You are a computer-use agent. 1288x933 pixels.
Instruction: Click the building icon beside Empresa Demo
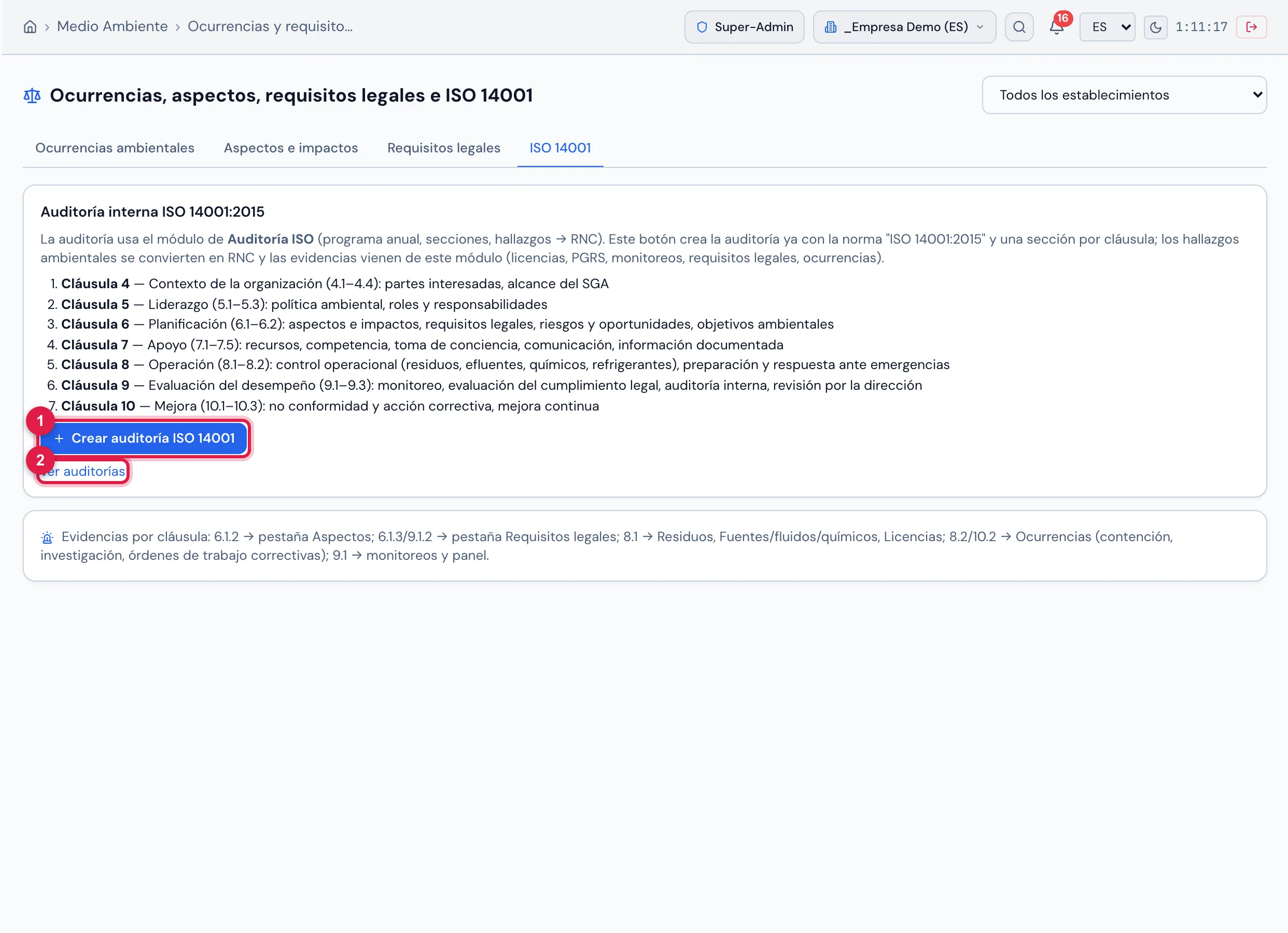830,26
